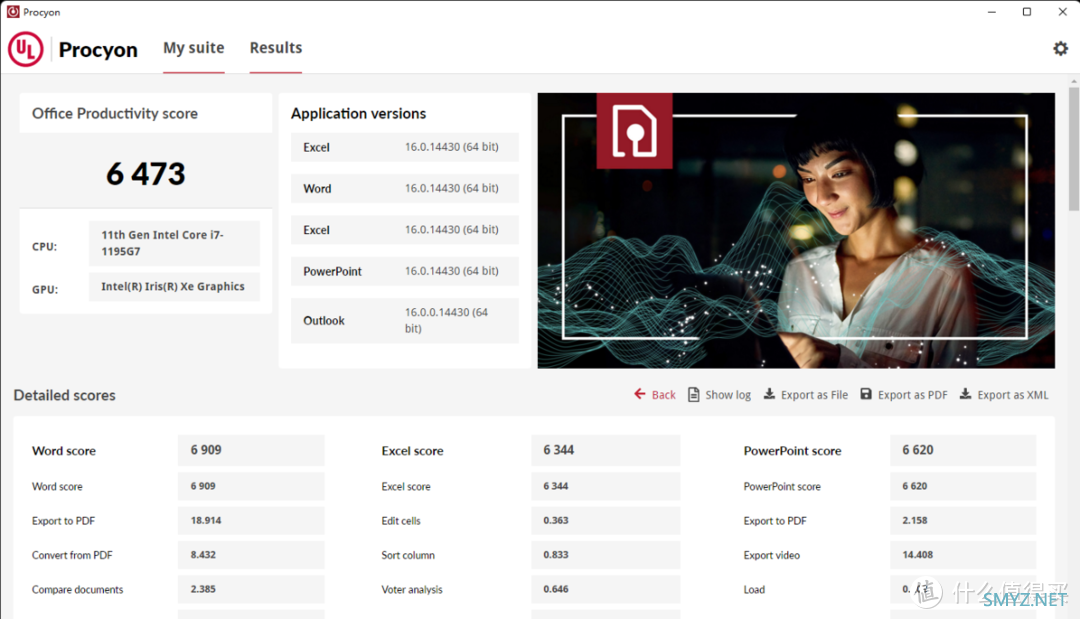Click the Export as File download icon
Image resolution: width=1080 pixels, height=619 pixels.
click(769, 394)
